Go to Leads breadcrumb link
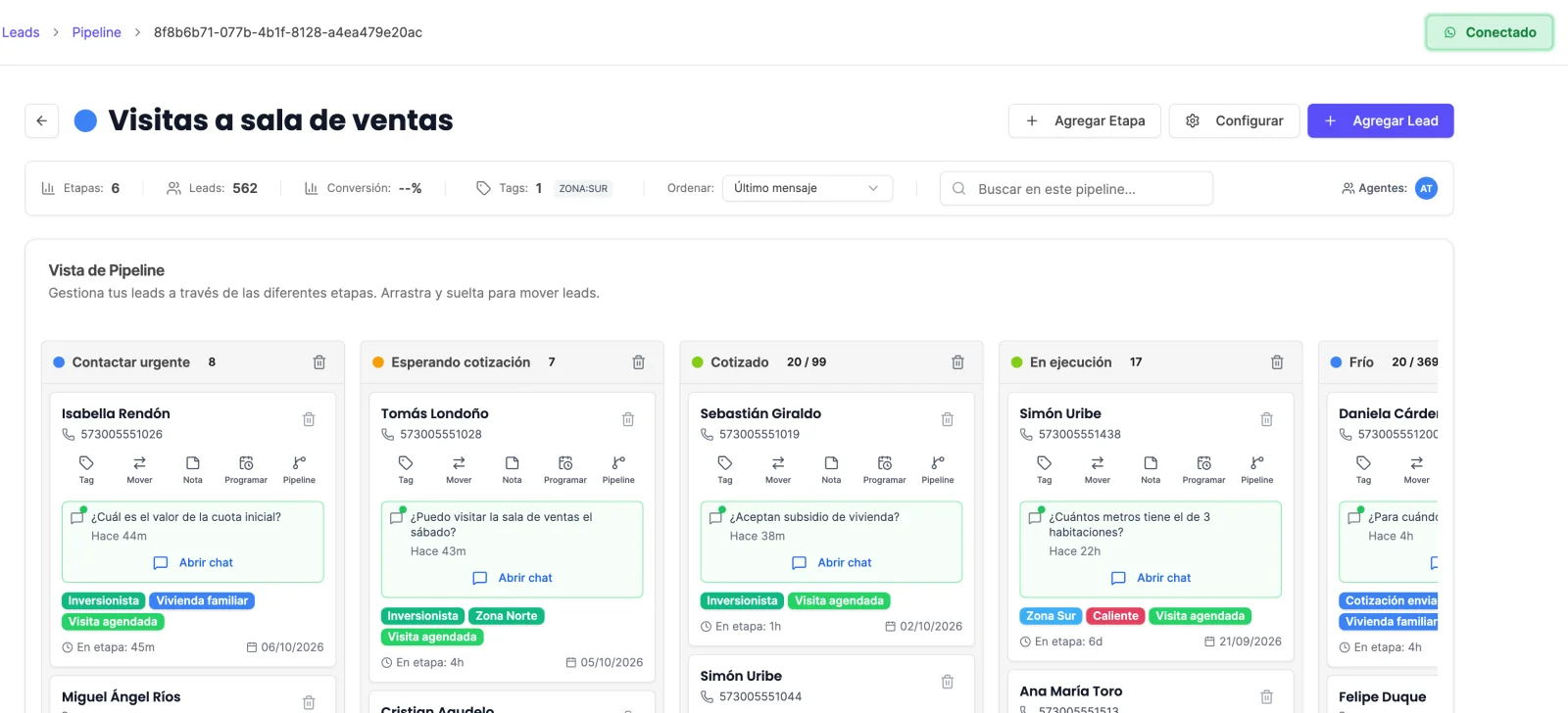Viewport: 1568px width, 713px height. click(21, 32)
